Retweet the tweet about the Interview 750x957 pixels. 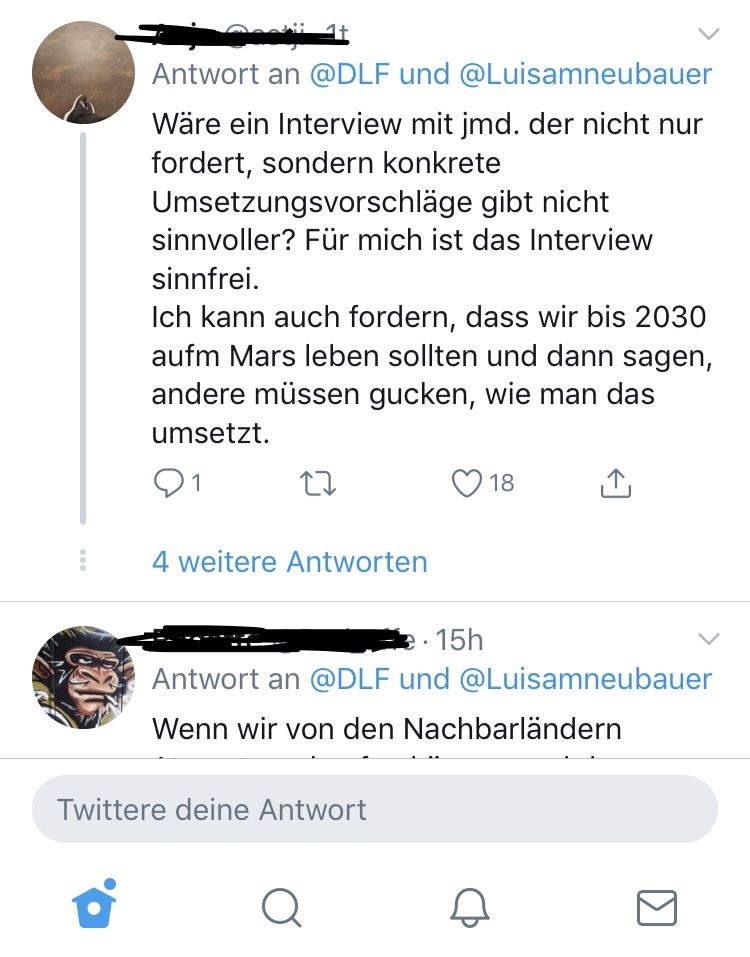click(319, 484)
